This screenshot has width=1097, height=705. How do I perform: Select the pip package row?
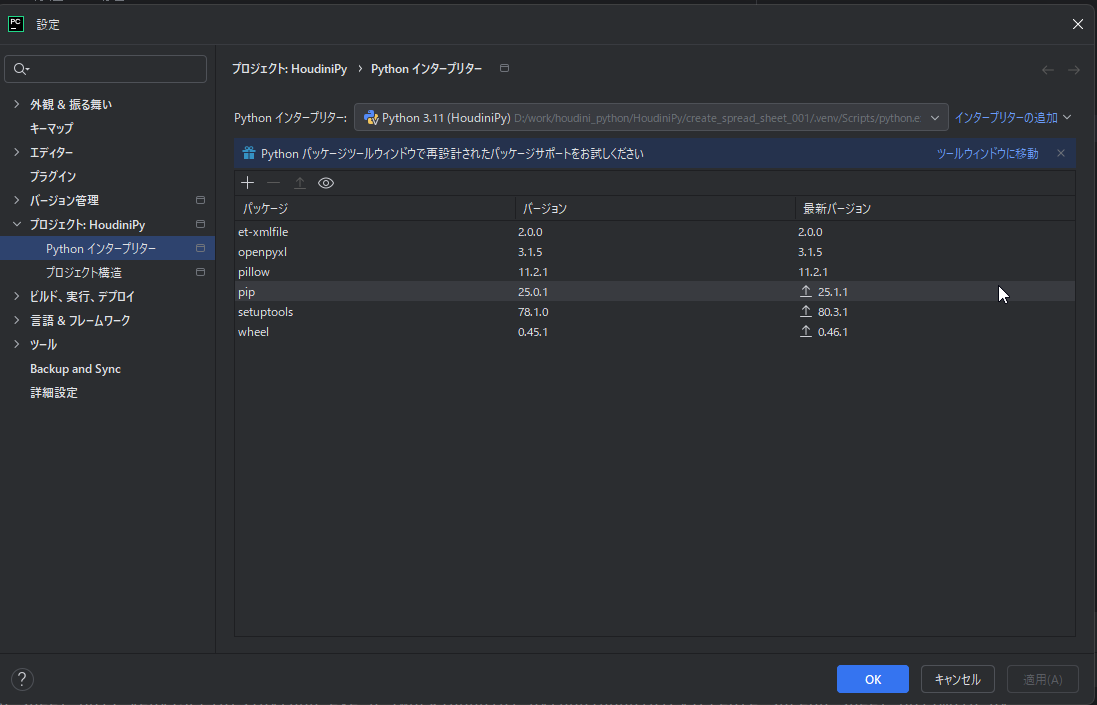pyautogui.click(x=654, y=292)
